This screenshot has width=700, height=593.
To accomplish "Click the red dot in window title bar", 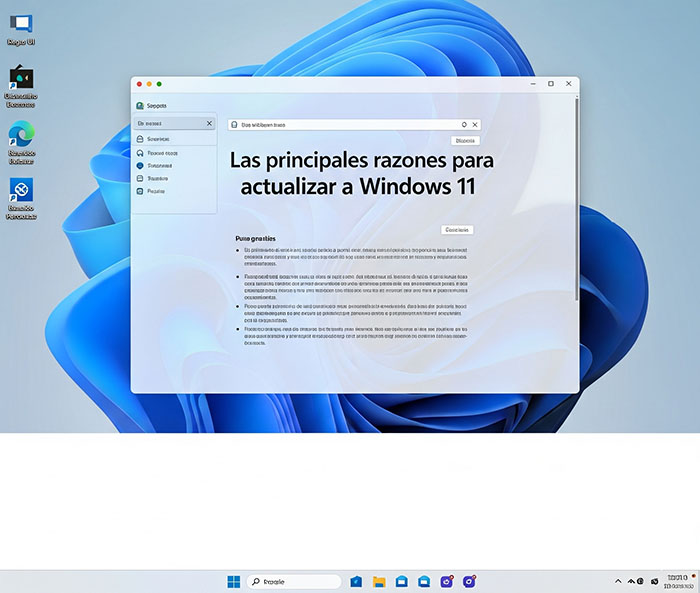I will (139, 84).
